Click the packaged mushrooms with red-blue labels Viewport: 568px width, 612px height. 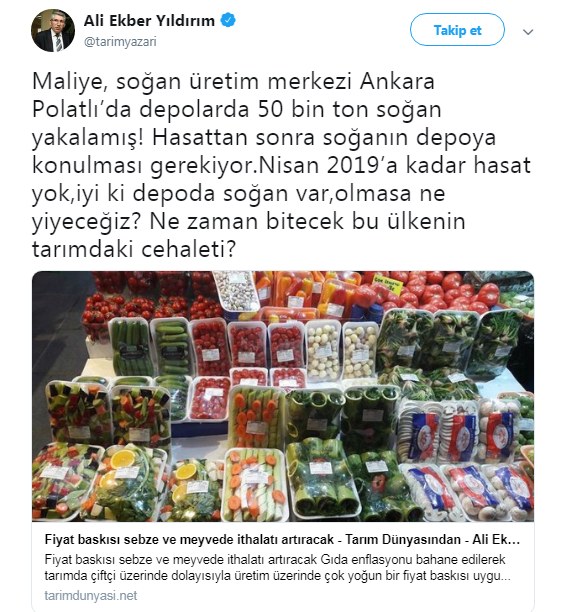tap(465, 461)
